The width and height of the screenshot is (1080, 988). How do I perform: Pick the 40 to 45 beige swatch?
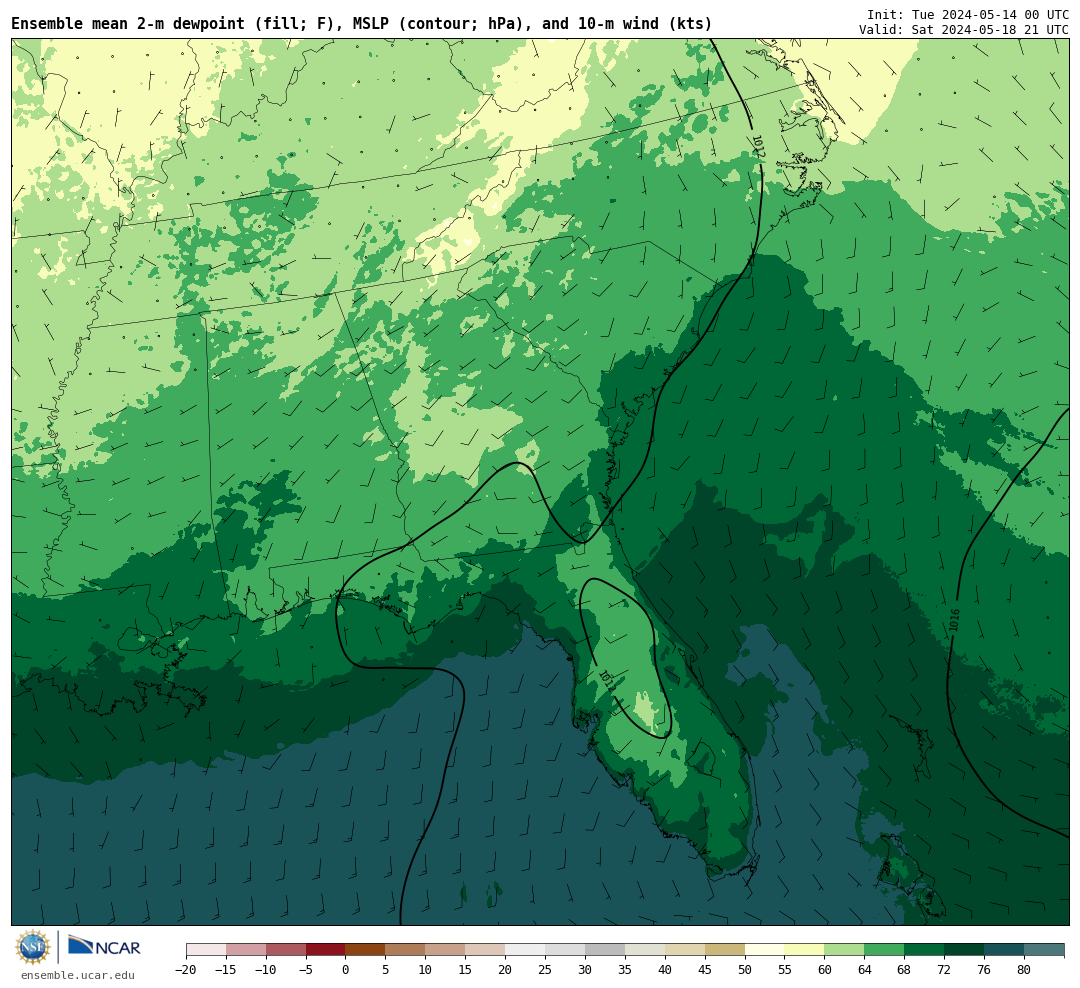(685, 950)
